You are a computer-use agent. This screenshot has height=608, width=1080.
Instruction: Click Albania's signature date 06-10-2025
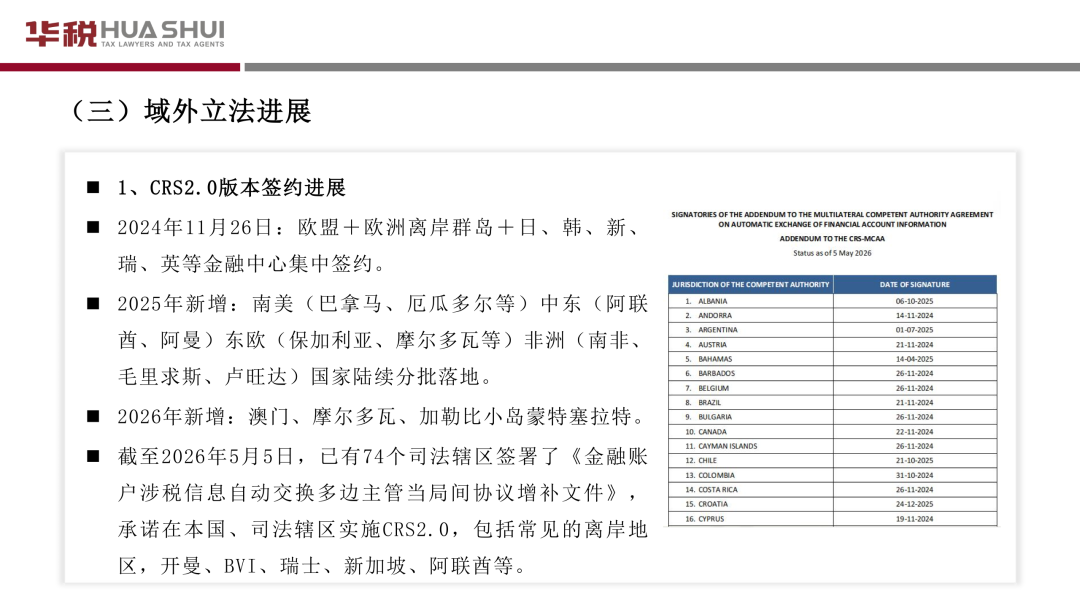pyautogui.click(x=915, y=301)
